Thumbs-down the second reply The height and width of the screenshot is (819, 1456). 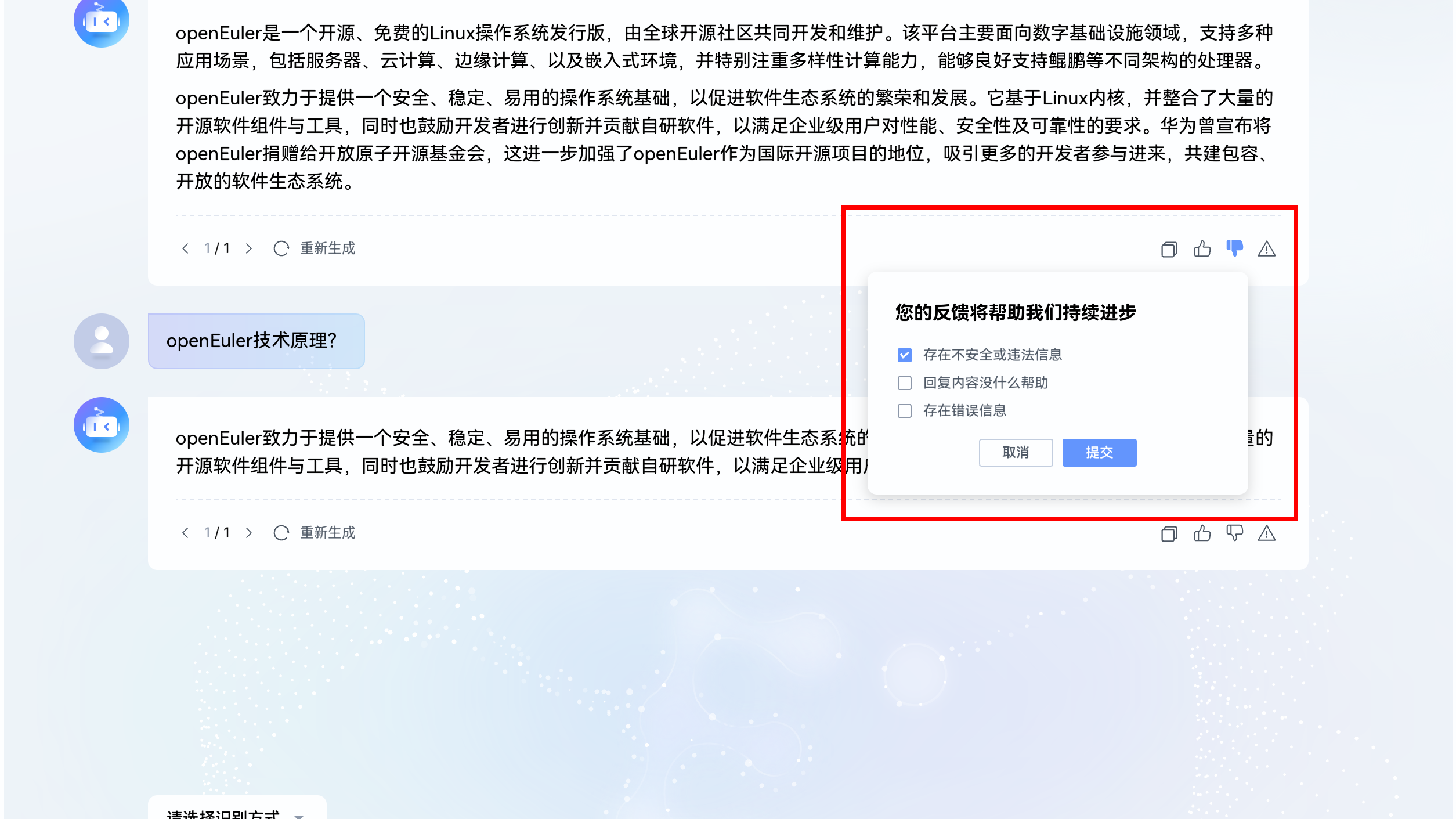click(x=1234, y=533)
